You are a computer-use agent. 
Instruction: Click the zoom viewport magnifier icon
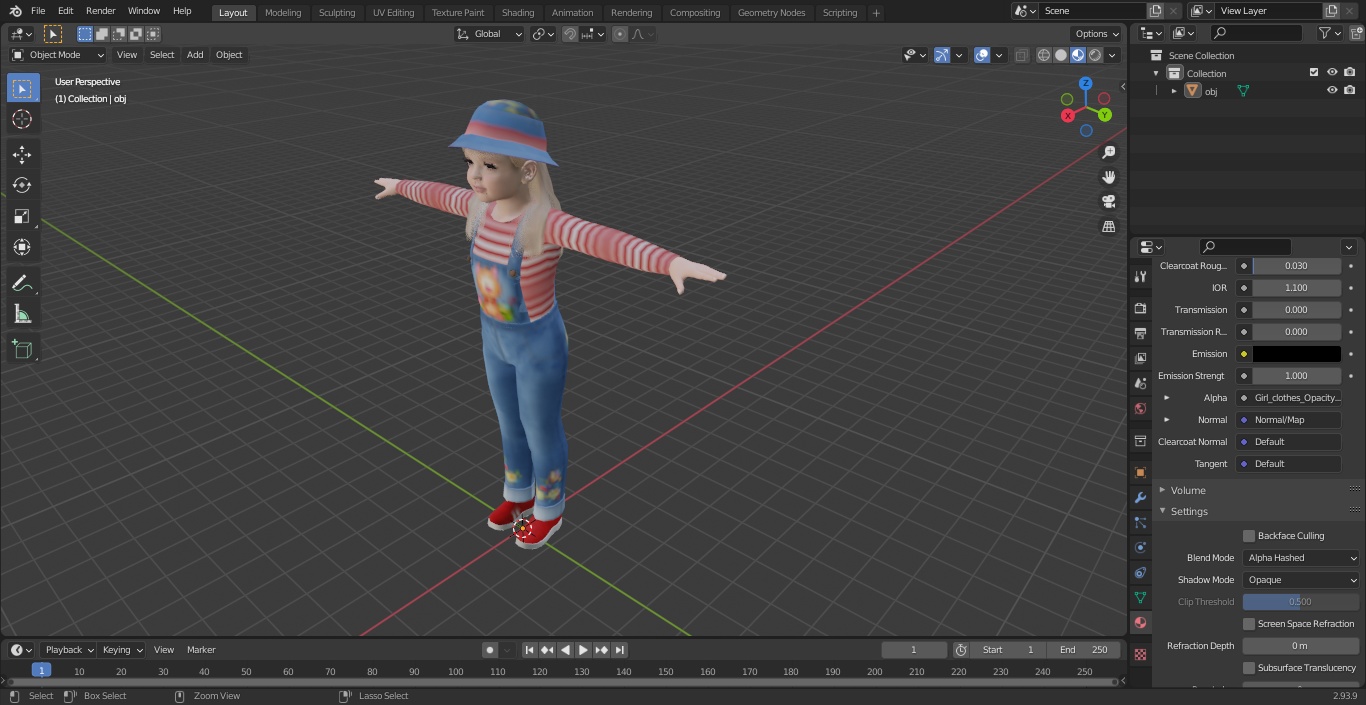pos(1109,153)
